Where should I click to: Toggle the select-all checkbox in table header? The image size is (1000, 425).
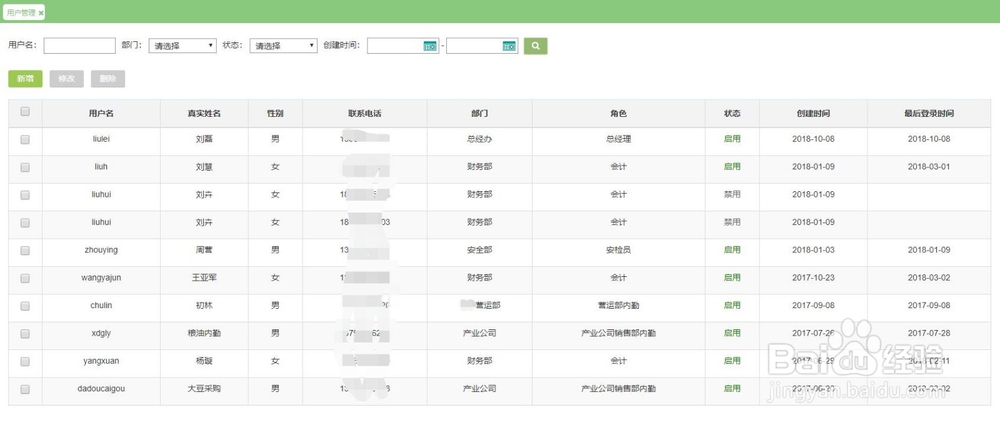click(x=26, y=112)
